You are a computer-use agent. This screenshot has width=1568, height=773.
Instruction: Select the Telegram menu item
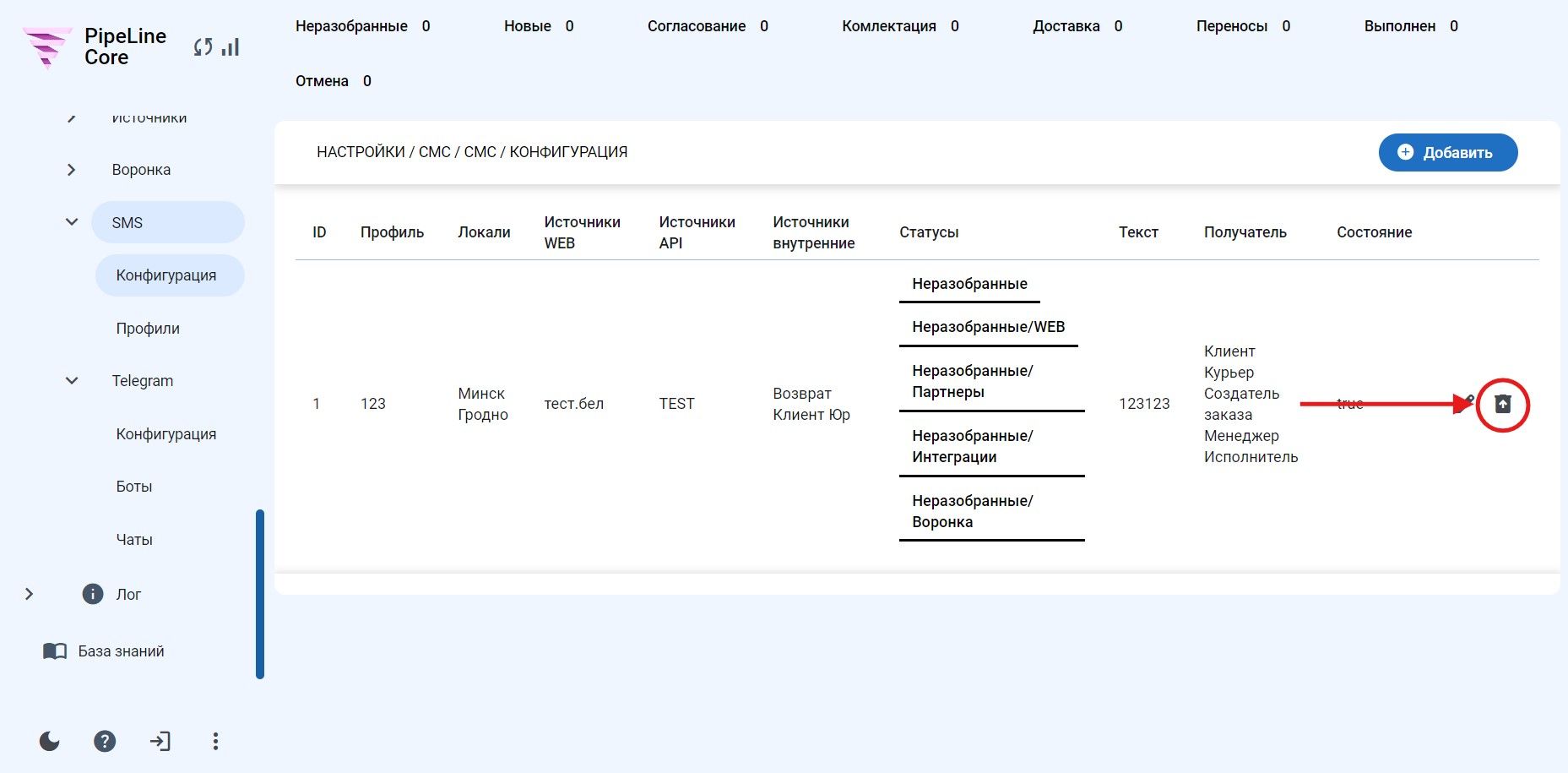[x=142, y=381]
